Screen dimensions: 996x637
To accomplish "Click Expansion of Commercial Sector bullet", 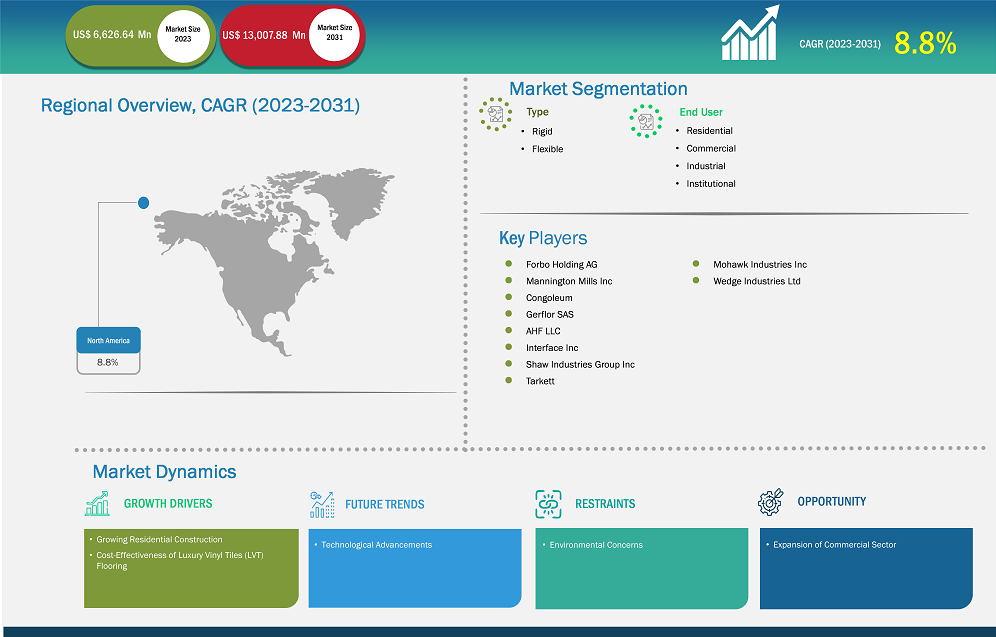I will click(x=835, y=545).
